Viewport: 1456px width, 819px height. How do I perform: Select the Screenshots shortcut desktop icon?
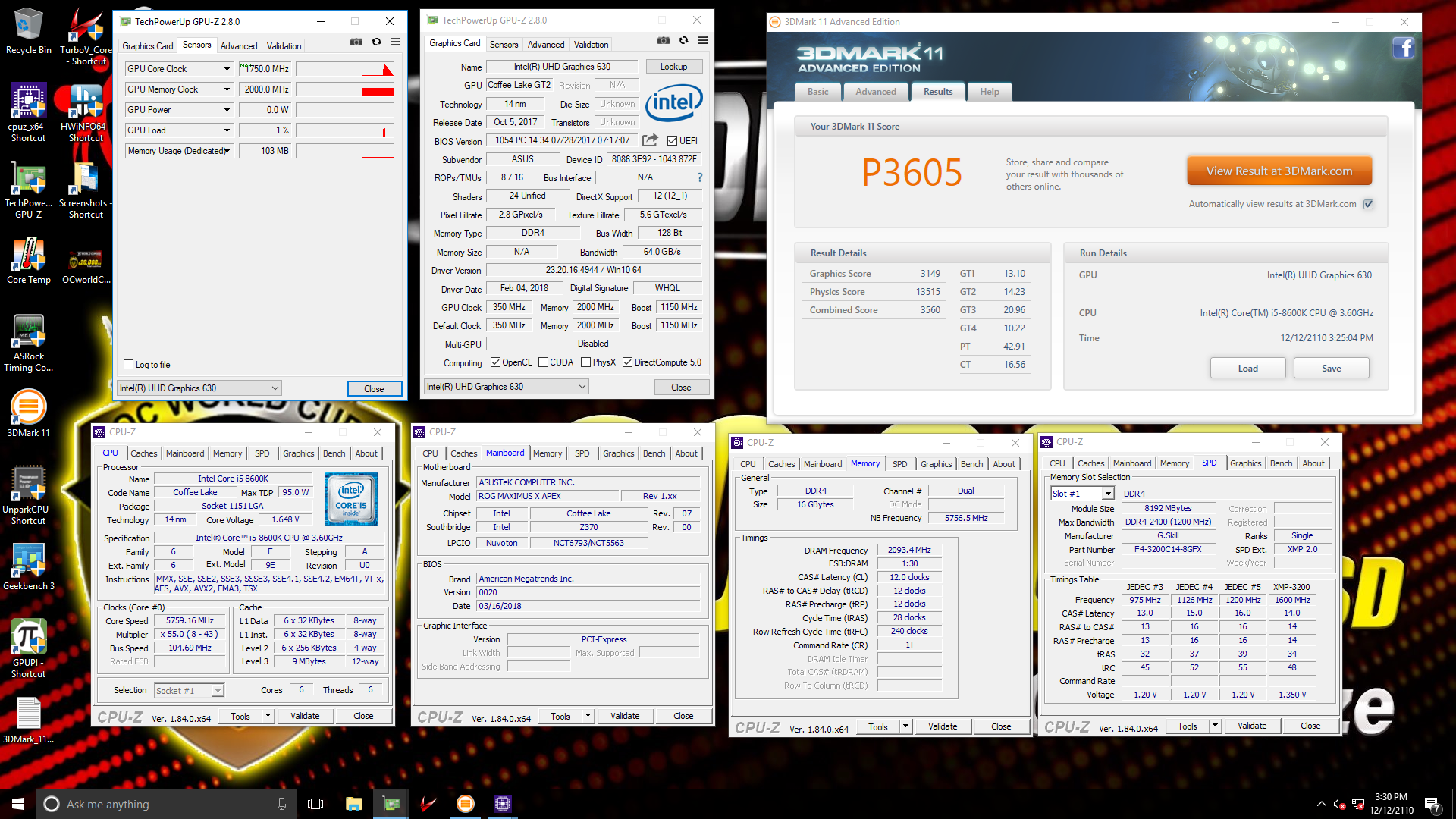coord(86,190)
